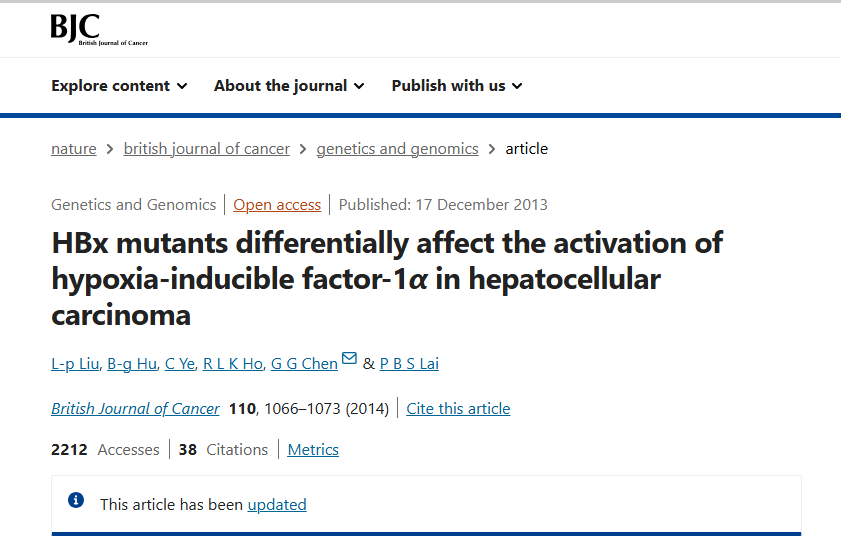Open the About the journal dropdown
841x554 pixels.
289,86
